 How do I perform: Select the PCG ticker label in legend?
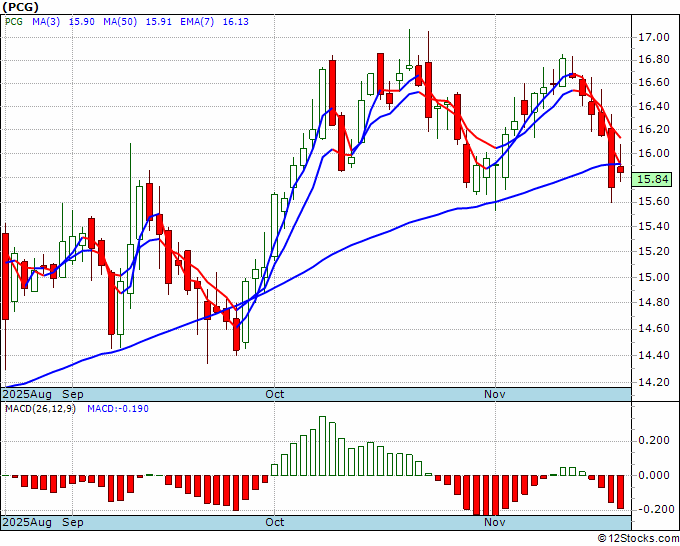click(x=14, y=22)
